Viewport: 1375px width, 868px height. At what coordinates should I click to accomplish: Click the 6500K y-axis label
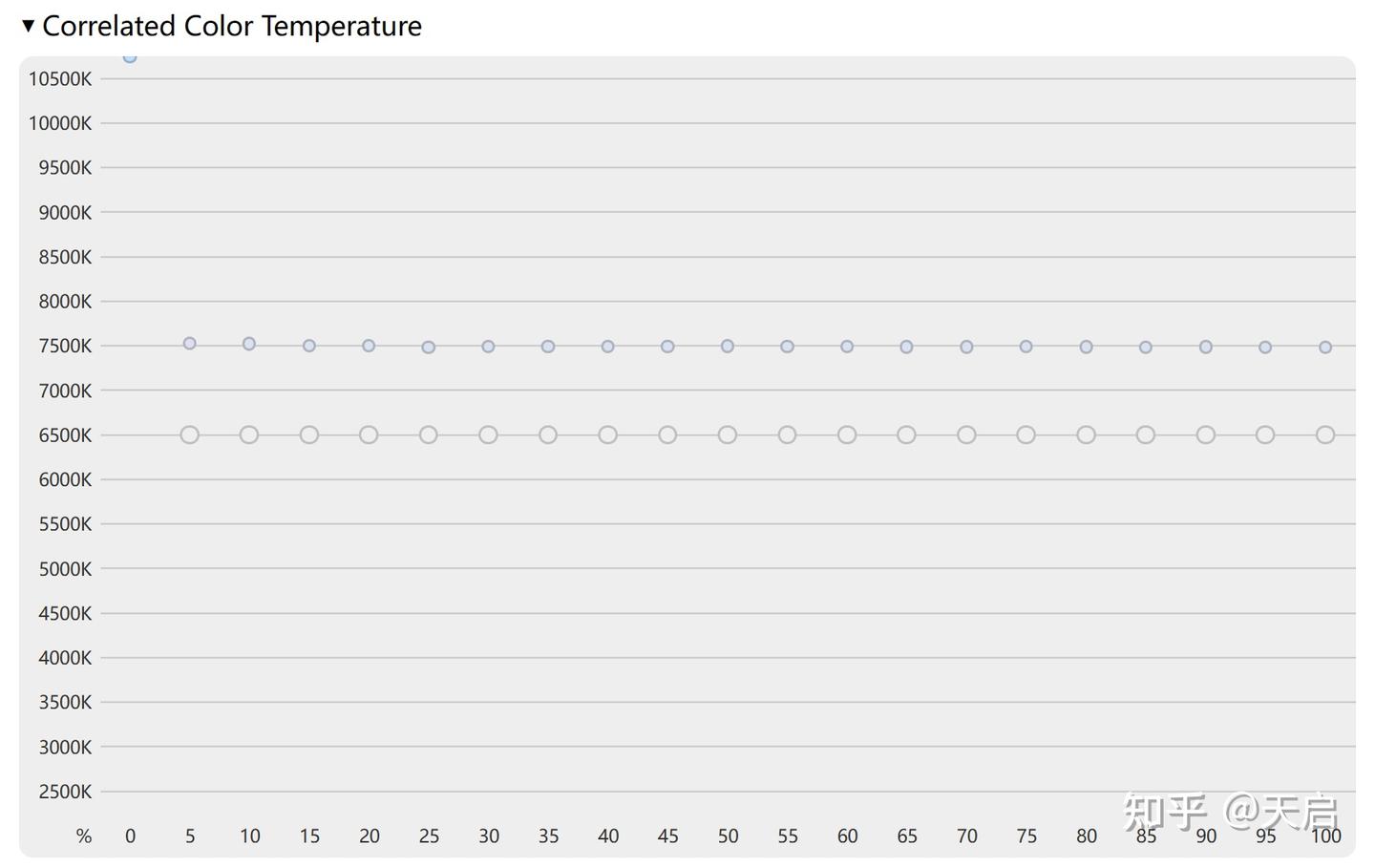coord(65,435)
